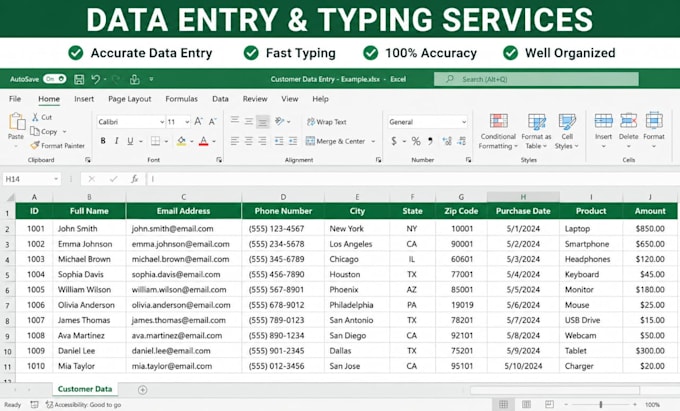Toggle Wrap Text for selected cells

(x=327, y=122)
